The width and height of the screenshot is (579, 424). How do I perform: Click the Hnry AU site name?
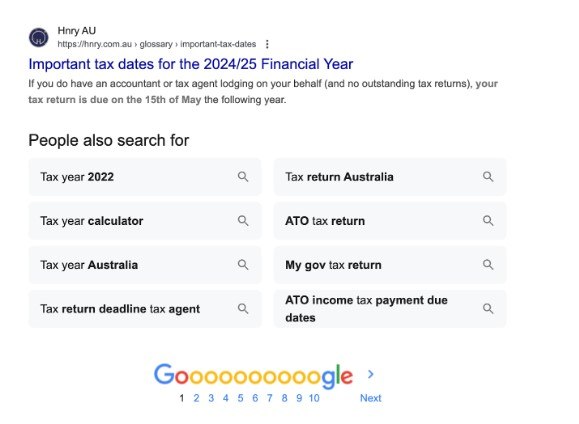[x=76, y=31]
